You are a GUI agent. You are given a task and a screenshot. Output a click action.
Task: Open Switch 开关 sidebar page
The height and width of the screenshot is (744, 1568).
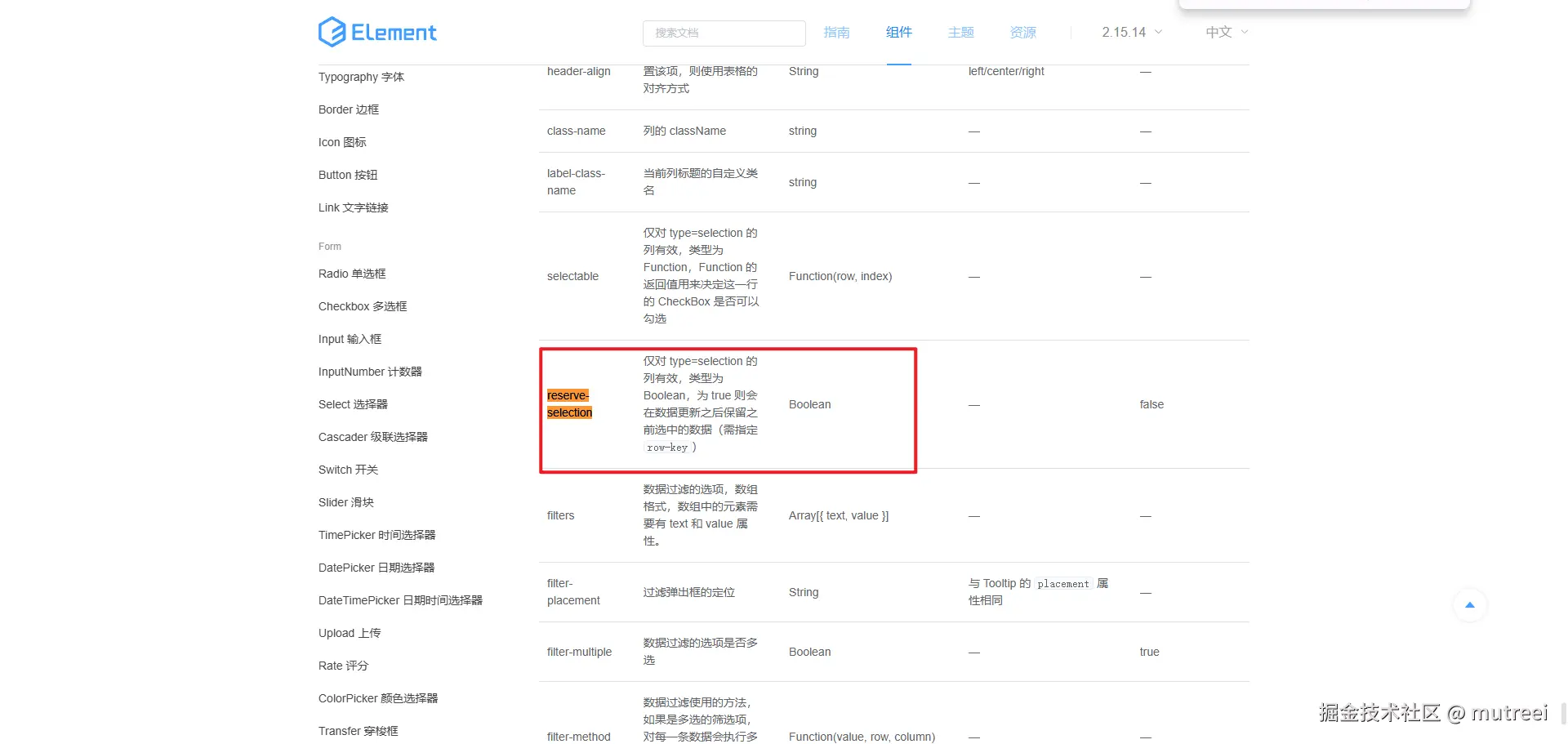coord(348,470)
